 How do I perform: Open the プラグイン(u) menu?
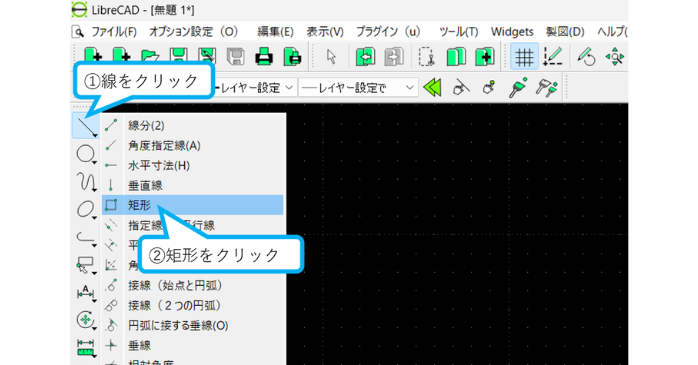[388, 32]
